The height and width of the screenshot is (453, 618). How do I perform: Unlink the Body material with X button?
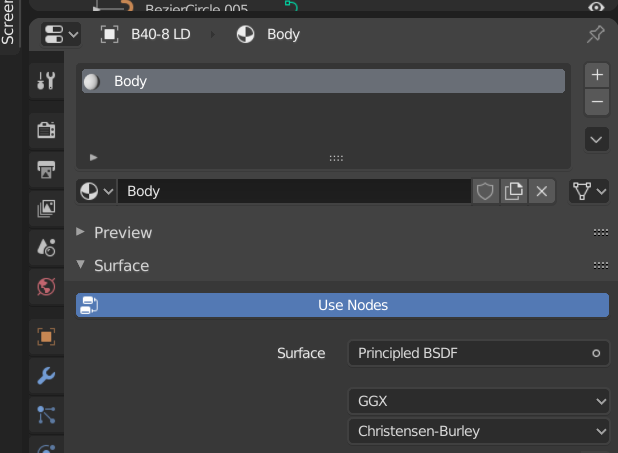(x=542, y=191)
